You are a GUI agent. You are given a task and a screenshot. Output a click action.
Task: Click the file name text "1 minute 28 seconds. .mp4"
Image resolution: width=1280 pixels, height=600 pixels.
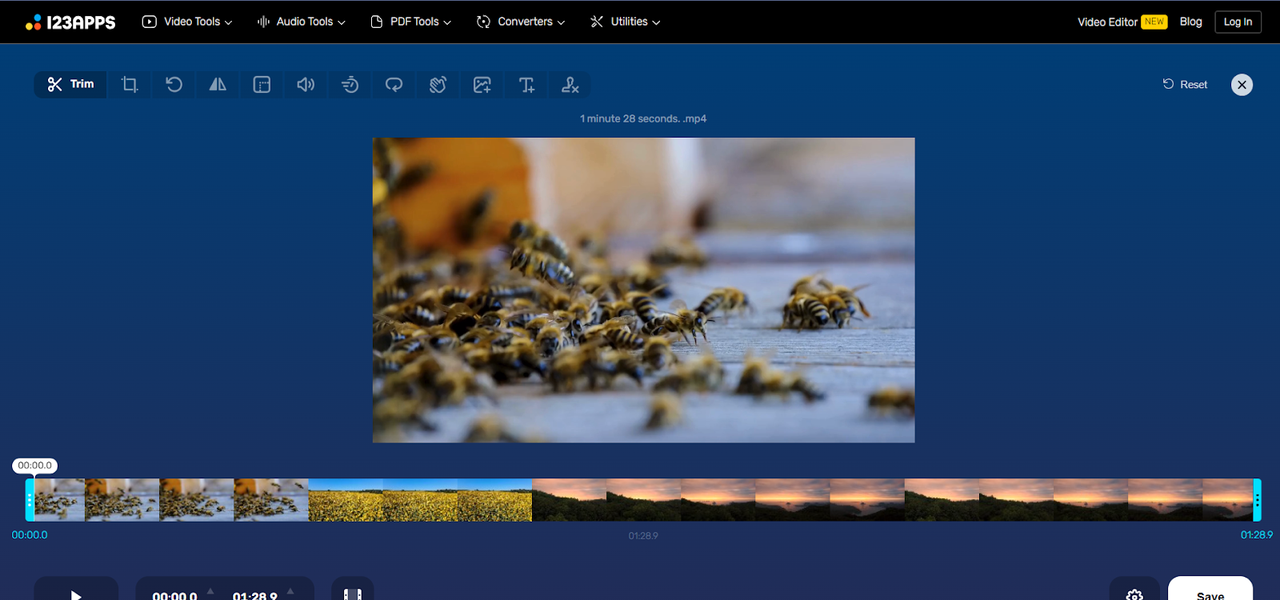pyautogui.click(x=643, y=119)
